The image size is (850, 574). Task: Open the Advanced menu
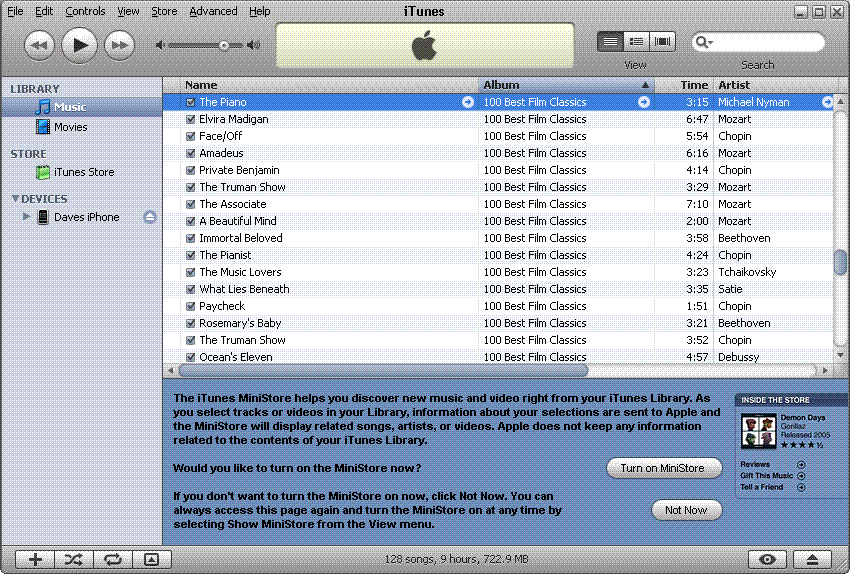[213, 11]
